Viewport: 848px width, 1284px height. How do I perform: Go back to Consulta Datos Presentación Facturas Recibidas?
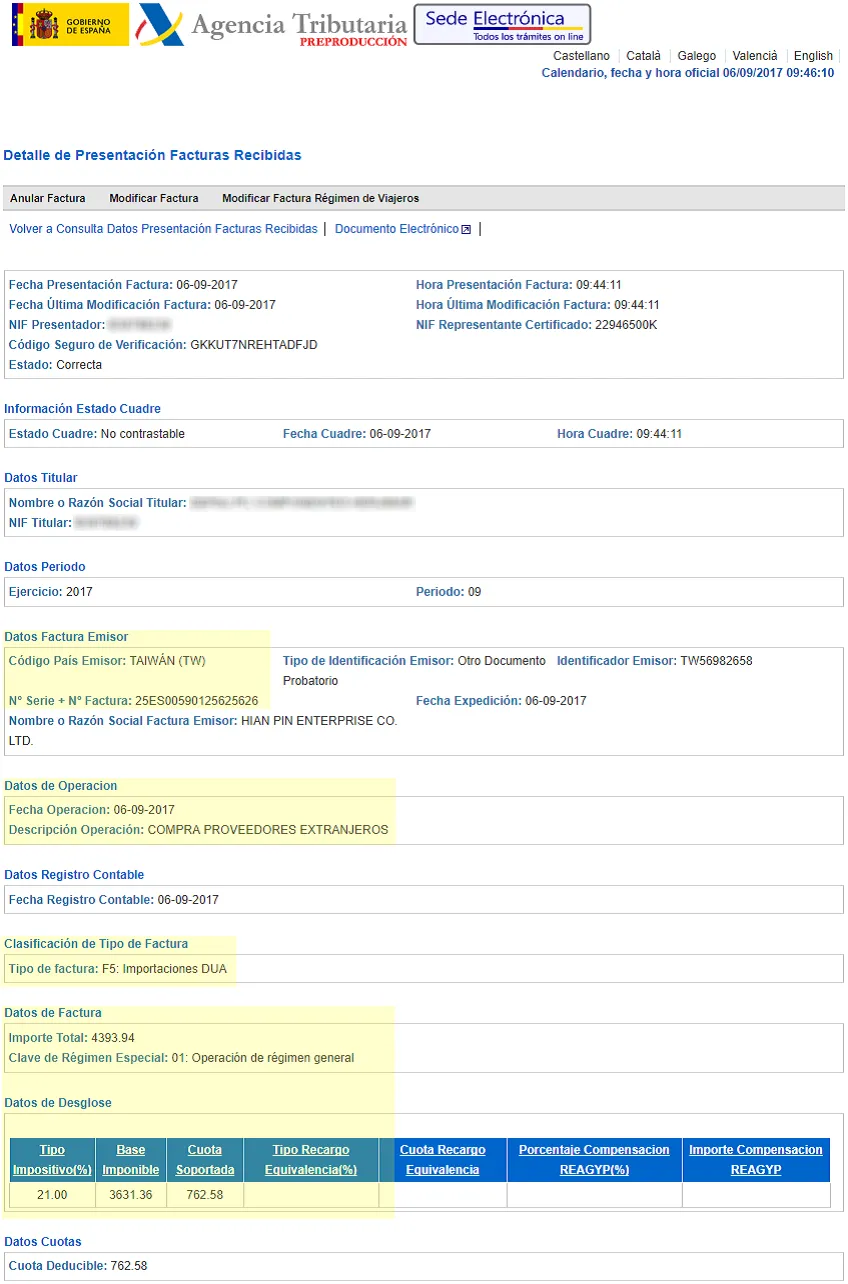point(163,229)
